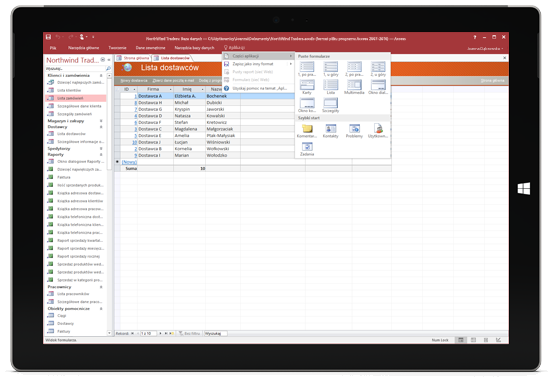Image resolution: width=554 pixels, height=383 pixels.
Task: Choose the Lista form template
Action: (331, 87)
